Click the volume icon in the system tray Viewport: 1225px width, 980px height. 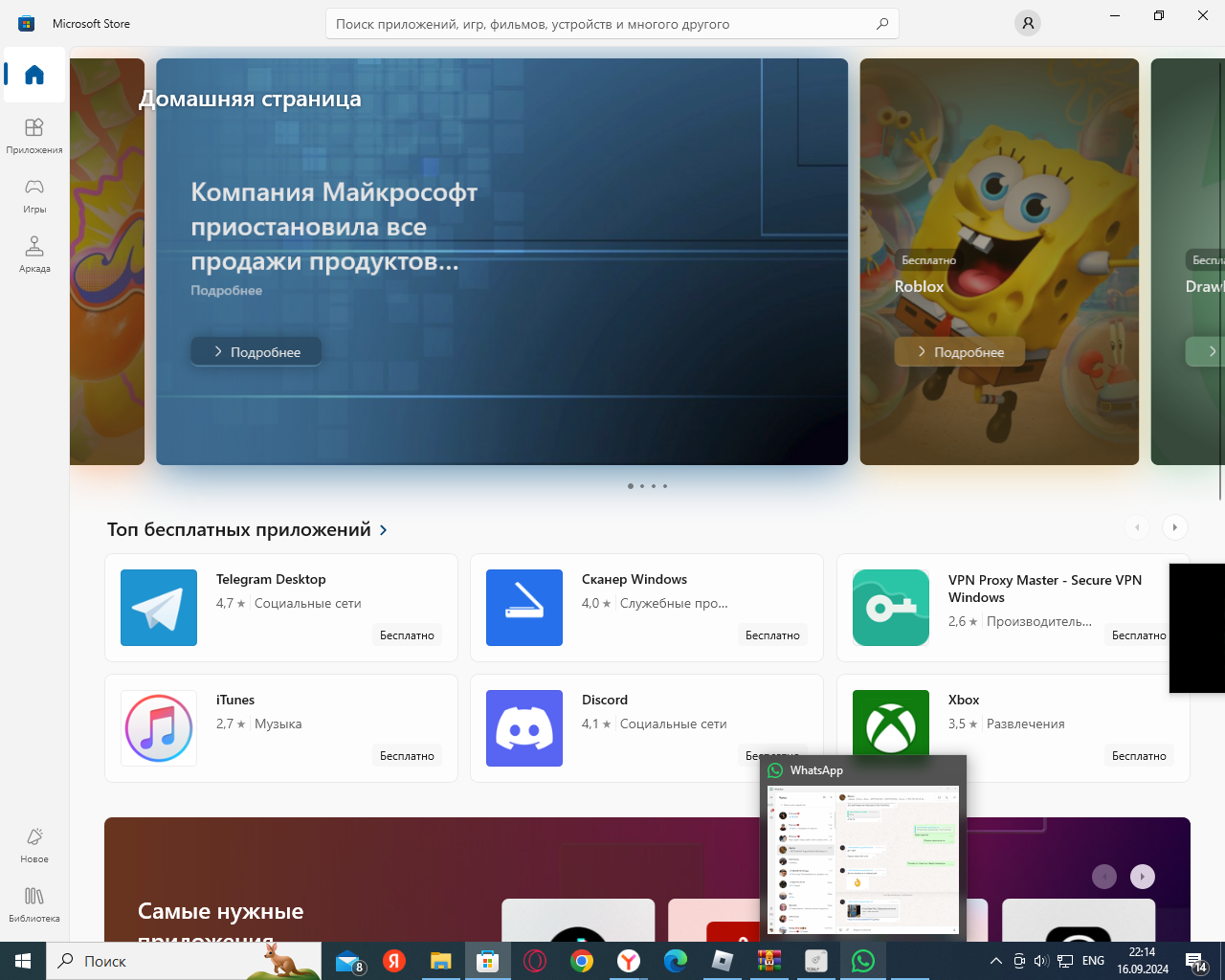tap(1041, 961)
